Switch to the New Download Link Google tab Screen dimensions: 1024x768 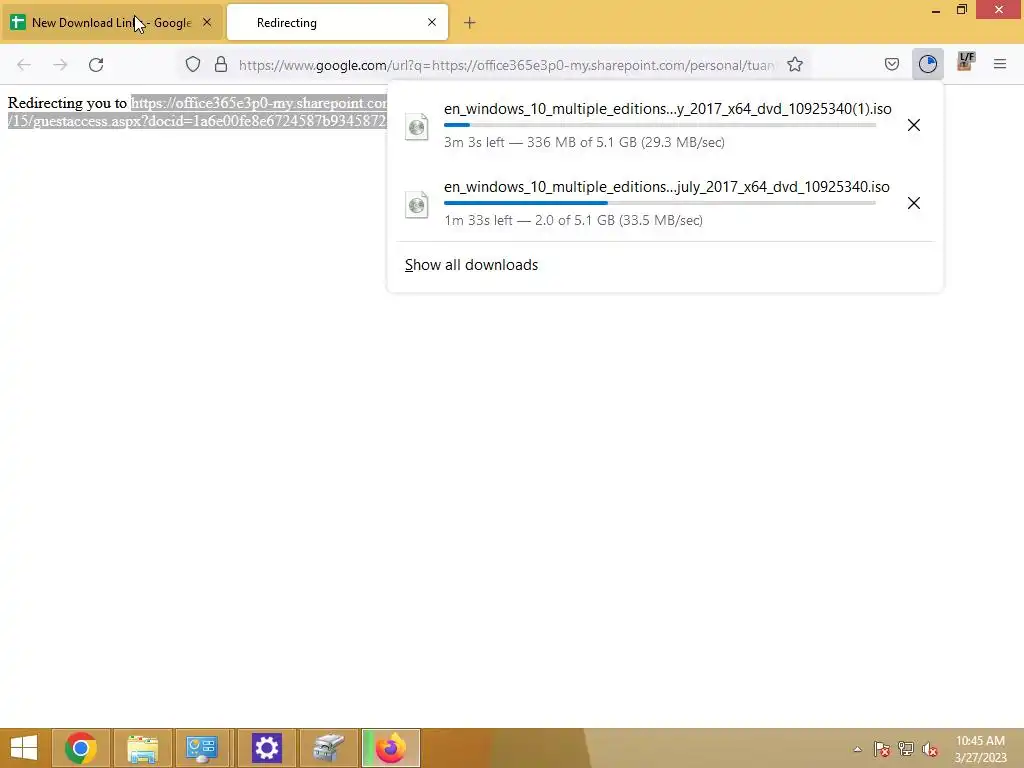(x=111, y=22)
